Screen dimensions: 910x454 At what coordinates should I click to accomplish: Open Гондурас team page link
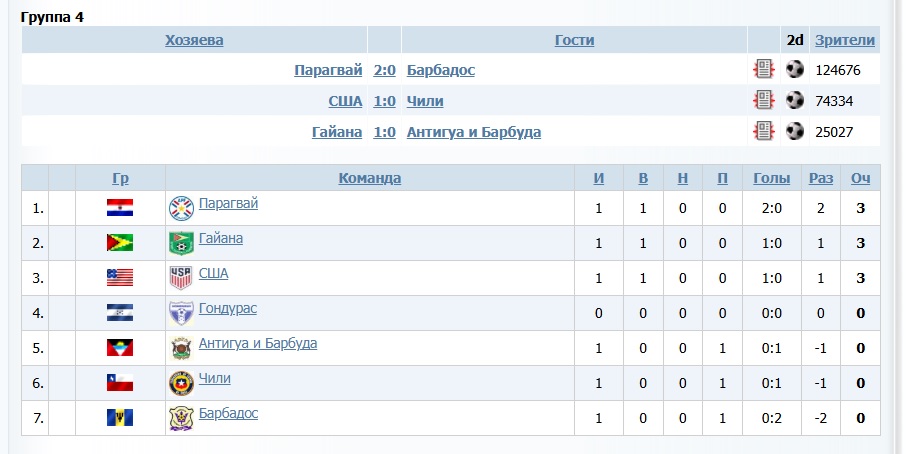(x=228, y=308)
